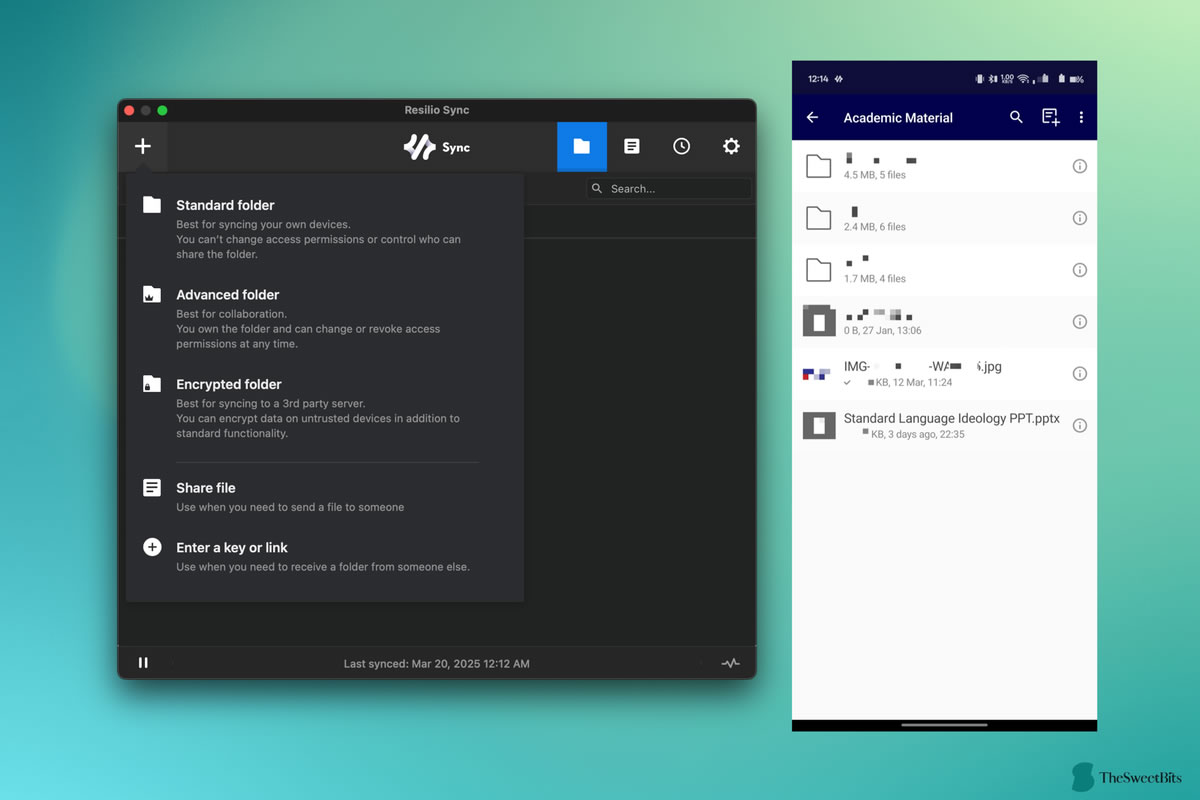Tap info icon for the IMG jpg file

coord(1079,374)
